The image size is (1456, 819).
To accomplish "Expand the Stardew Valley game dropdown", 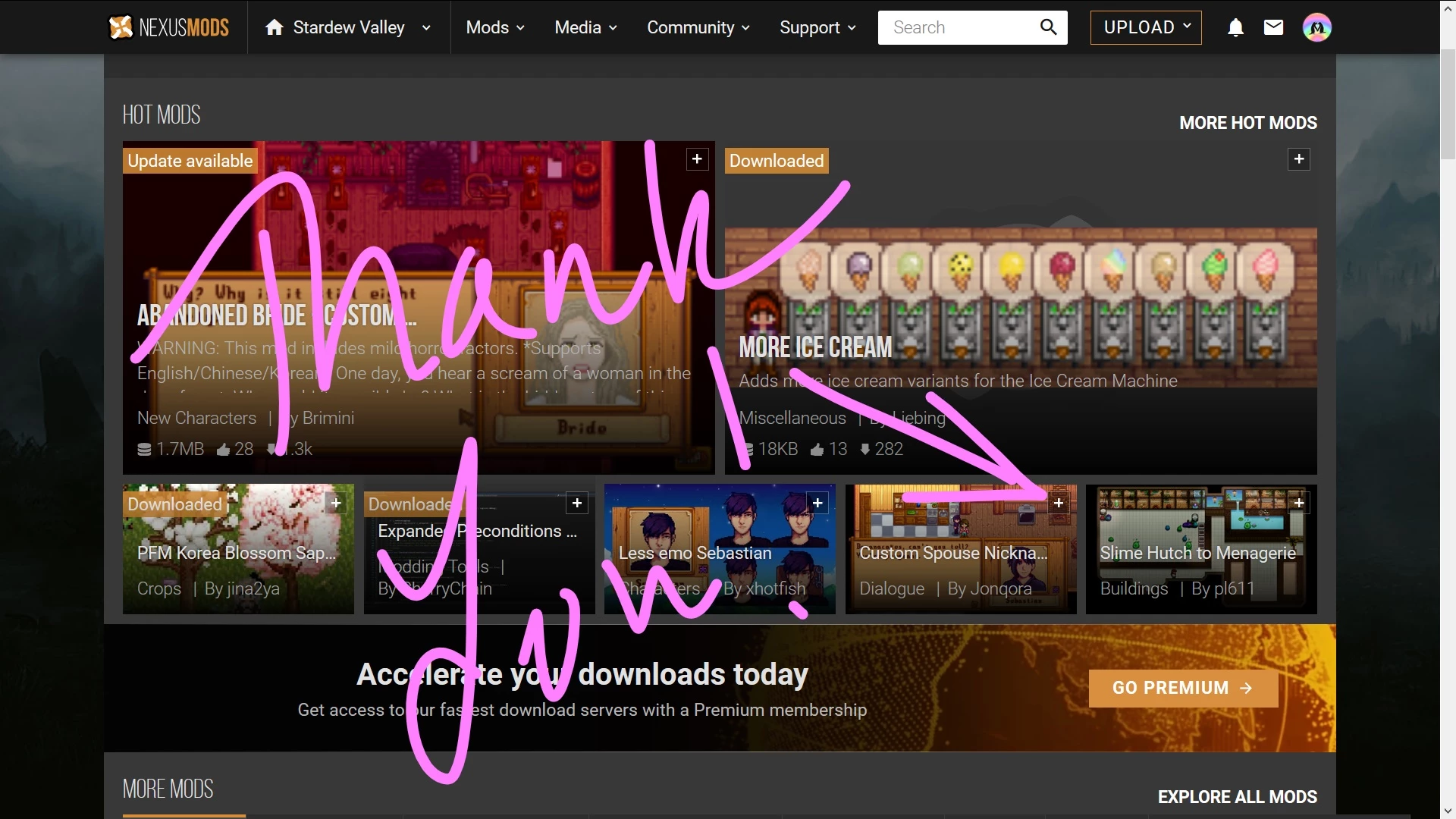I will (426, 27).
